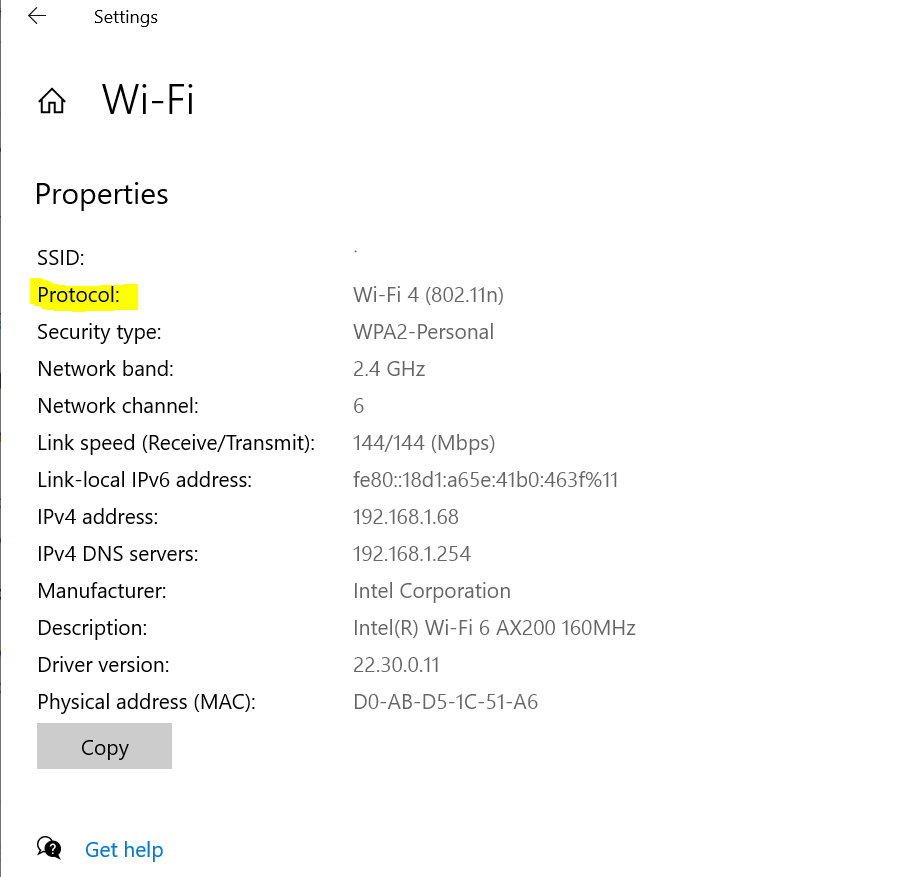Click the Intel(R) Wi-Fi 6 AX200 description
Viewport: 901px width, 877px height.
point(494,628)
